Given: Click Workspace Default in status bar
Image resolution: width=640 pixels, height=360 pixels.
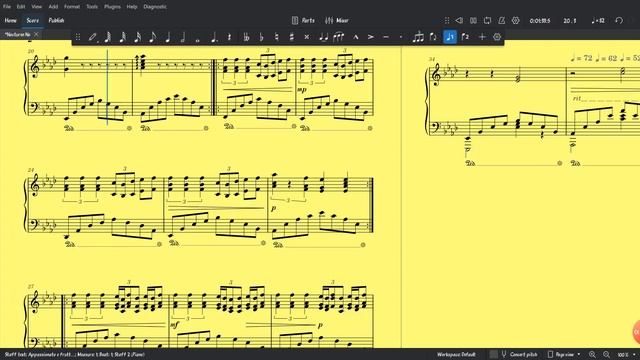Looking at the screenshot, I should [456, 355].
